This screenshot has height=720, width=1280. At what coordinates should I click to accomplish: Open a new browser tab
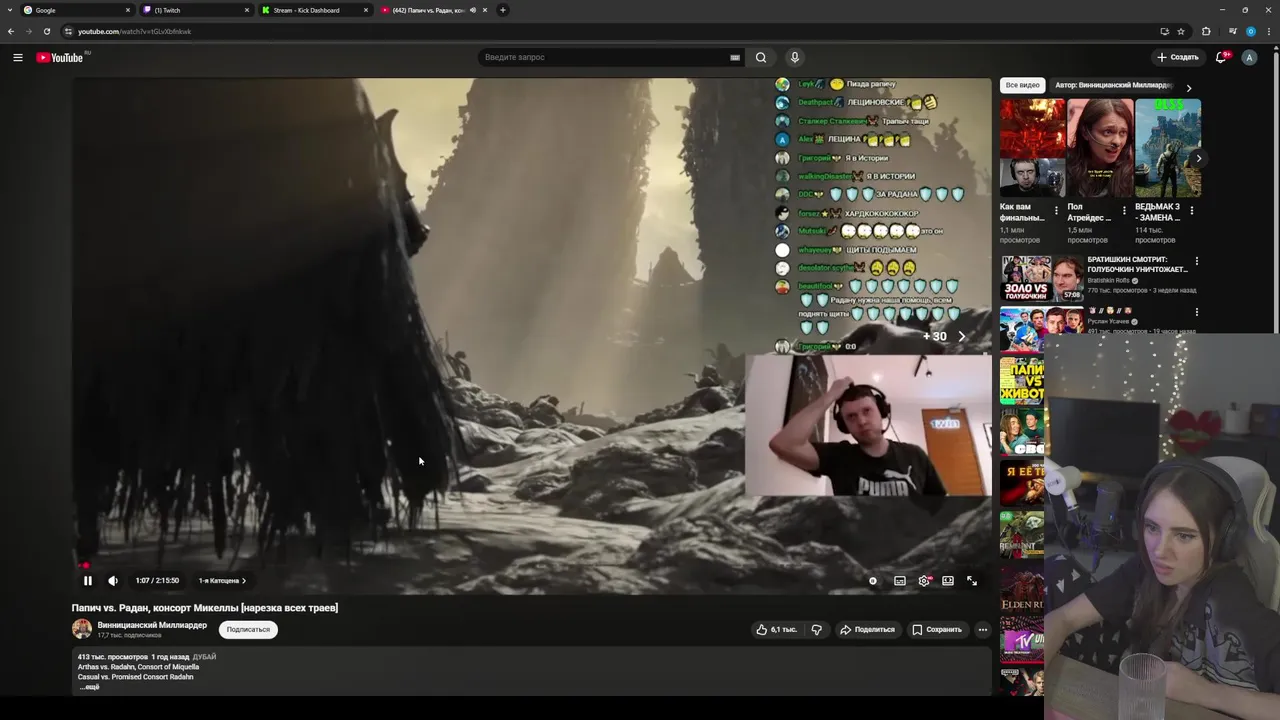click(503, 10)
